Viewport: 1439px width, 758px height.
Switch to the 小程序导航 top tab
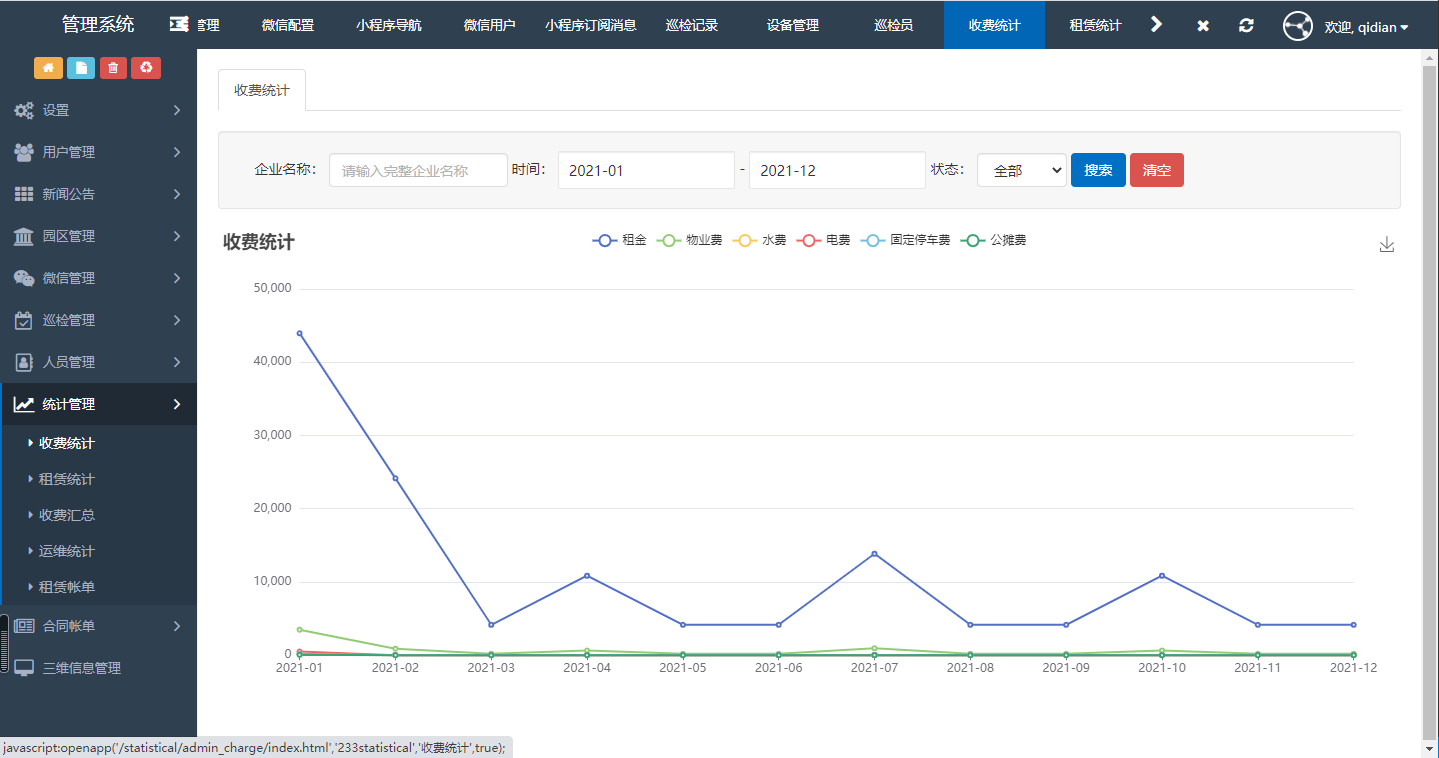coord(389,25)
